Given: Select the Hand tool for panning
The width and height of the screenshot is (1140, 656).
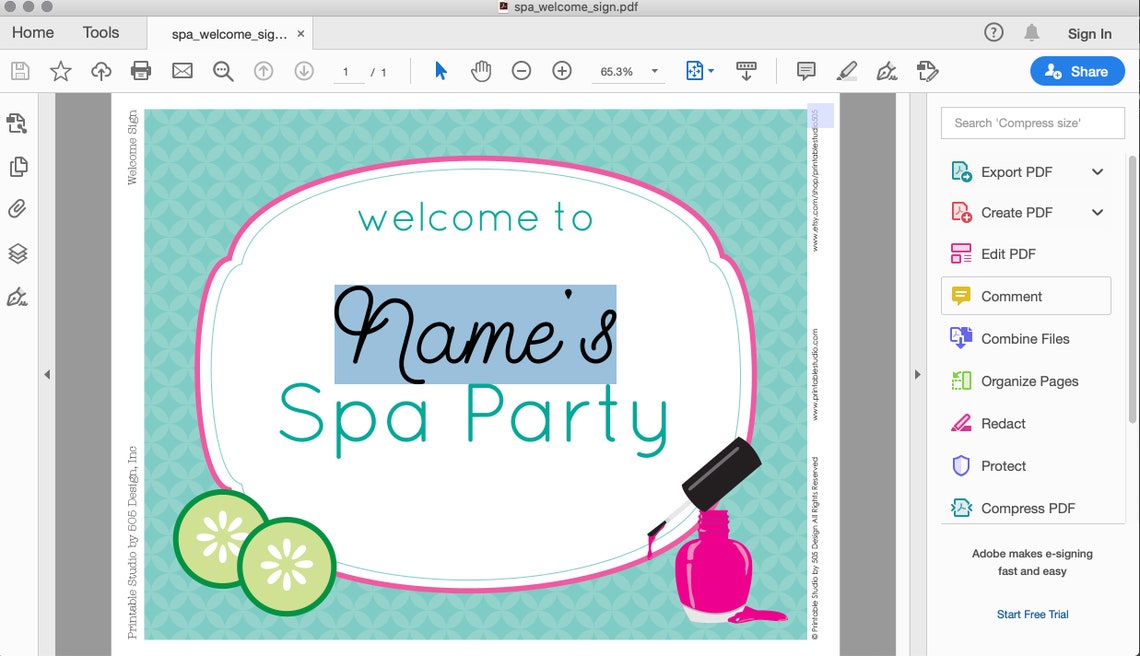Looking at the screenshot, I should (481, 71).
